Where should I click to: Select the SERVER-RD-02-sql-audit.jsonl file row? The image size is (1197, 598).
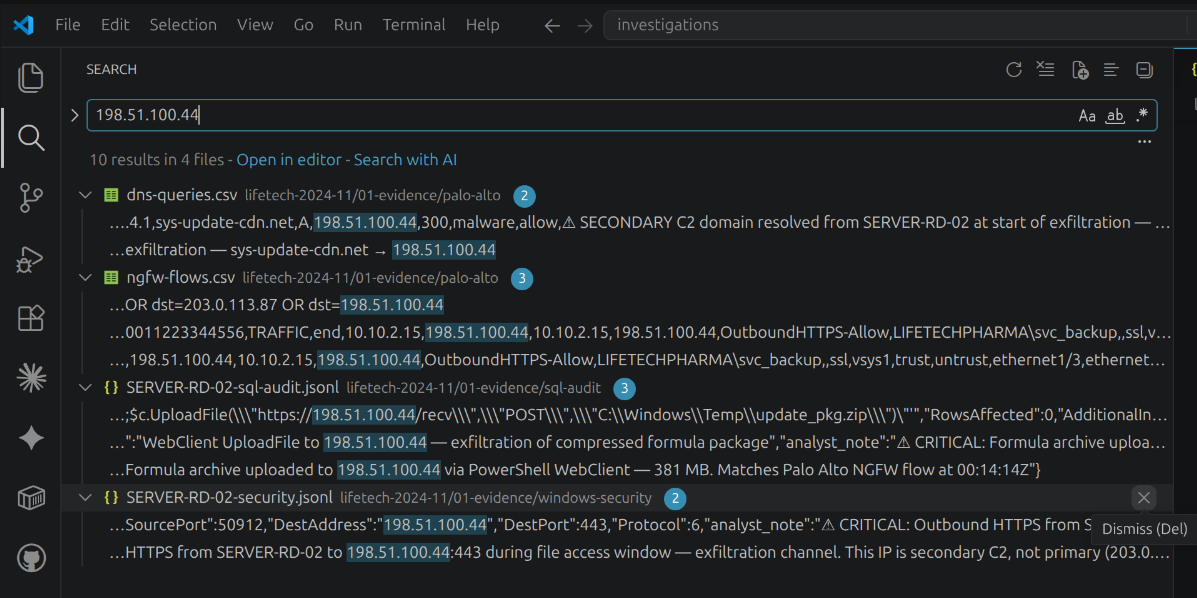[x=617, y=388]
